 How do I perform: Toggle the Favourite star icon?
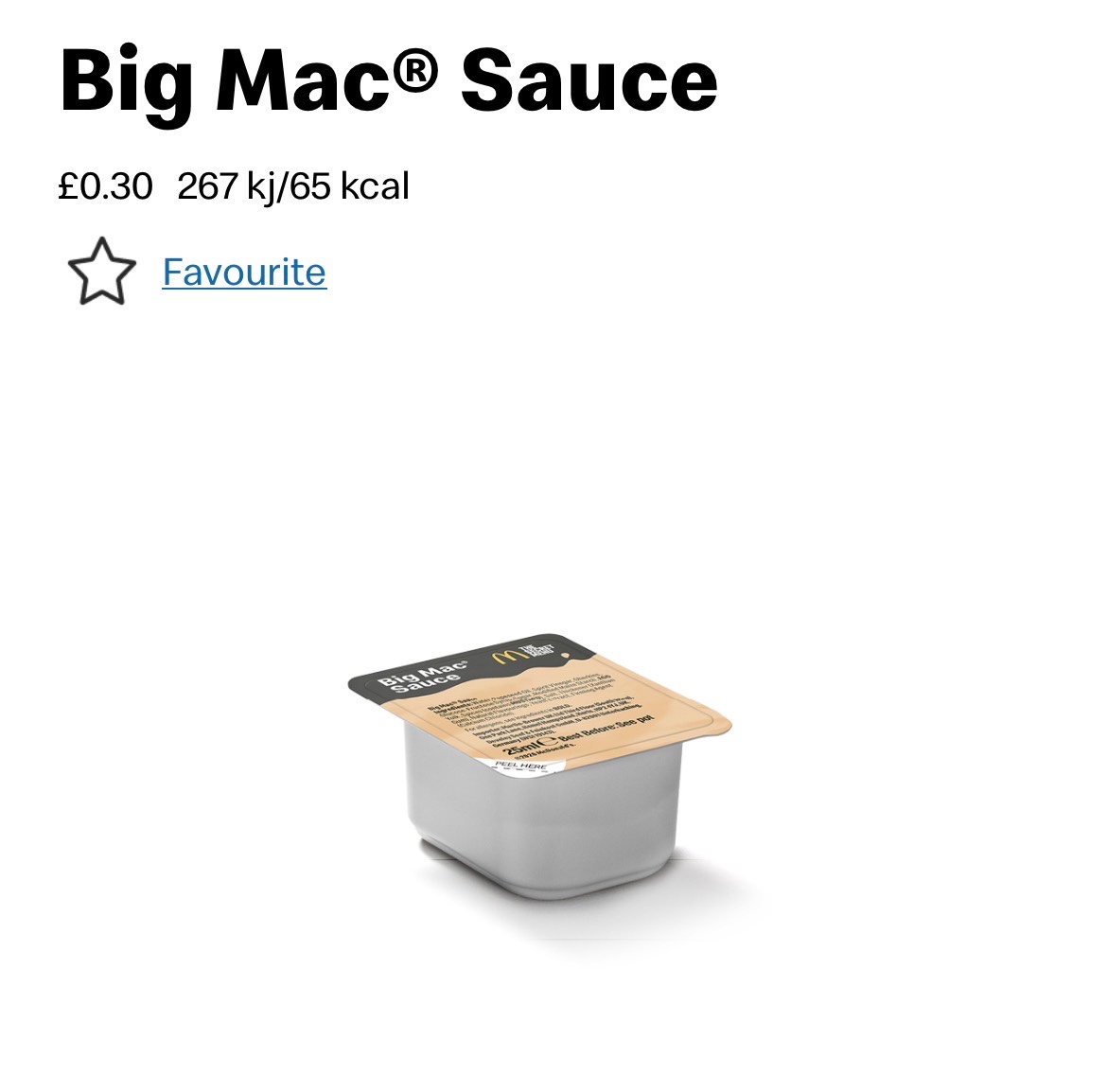[x=101, y=271]
